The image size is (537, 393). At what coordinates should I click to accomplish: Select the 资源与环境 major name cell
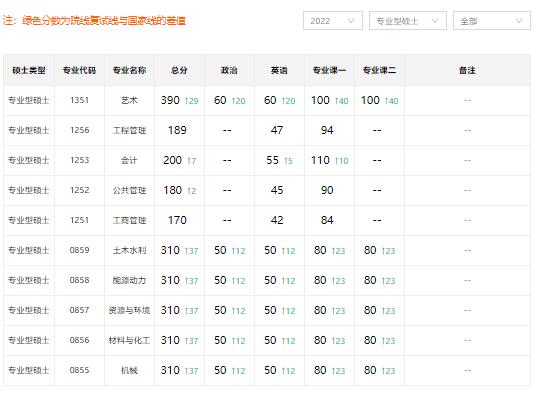point(129,310)
